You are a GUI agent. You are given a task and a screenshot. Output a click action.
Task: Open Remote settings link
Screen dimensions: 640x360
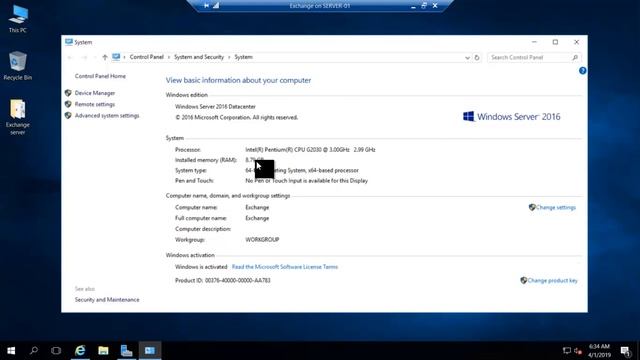(95, 104)
